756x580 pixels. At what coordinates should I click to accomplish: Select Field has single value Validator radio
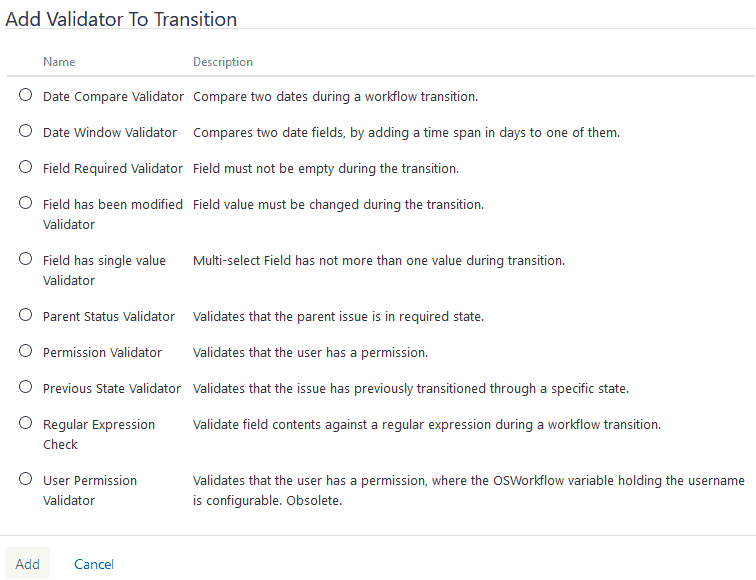(26, 259)
